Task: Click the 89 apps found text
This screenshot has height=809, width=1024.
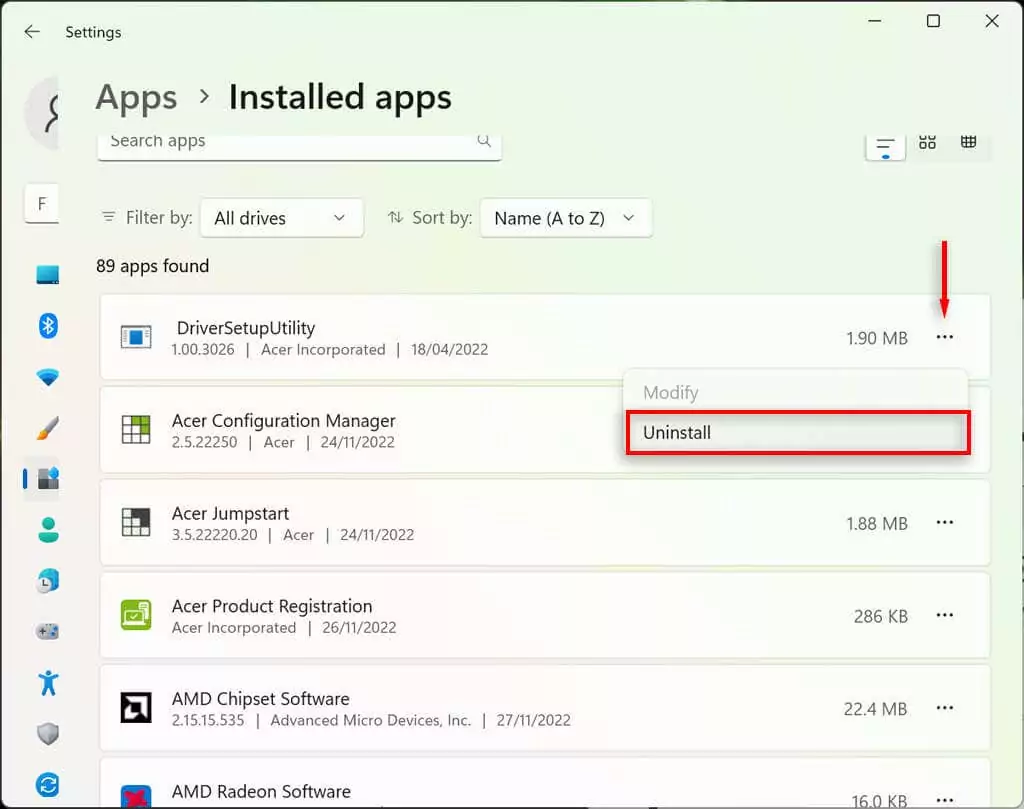Action: (153, 266)
